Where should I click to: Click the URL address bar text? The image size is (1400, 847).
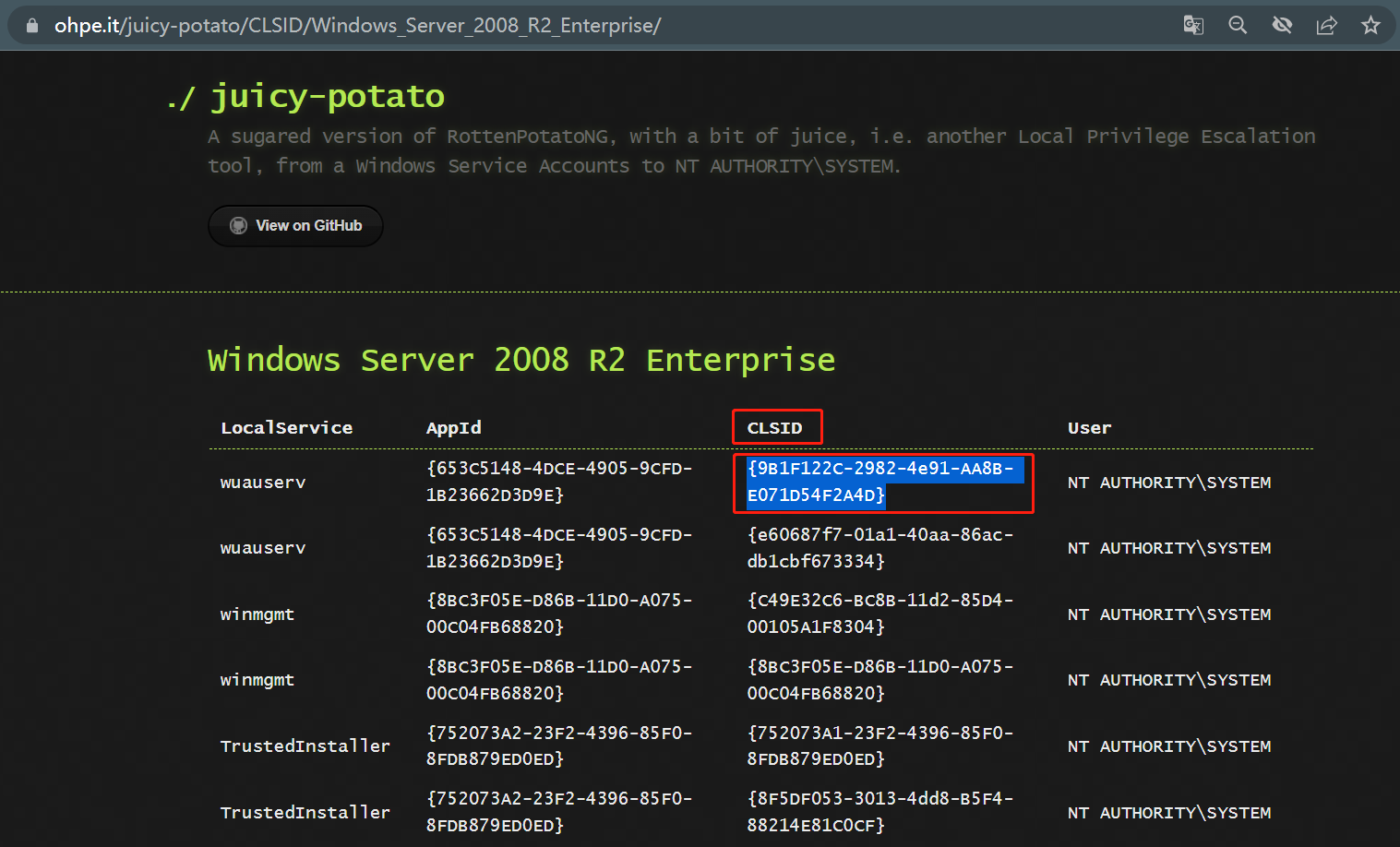tap(357, 26)
